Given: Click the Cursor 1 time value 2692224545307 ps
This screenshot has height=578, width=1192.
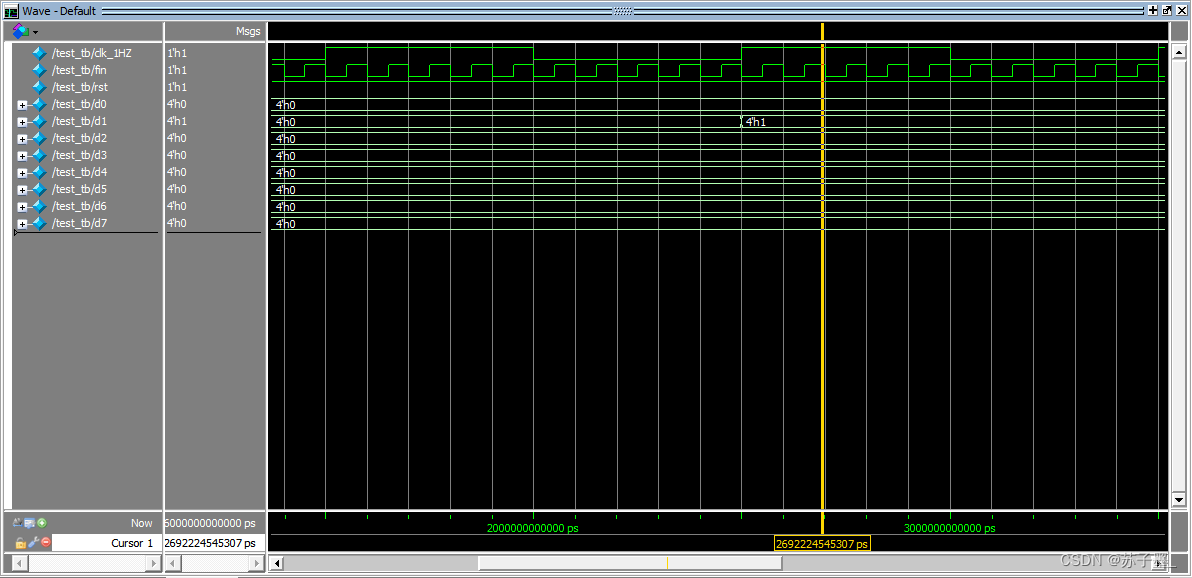Looking at the screenshot, I should pos(210,543).
